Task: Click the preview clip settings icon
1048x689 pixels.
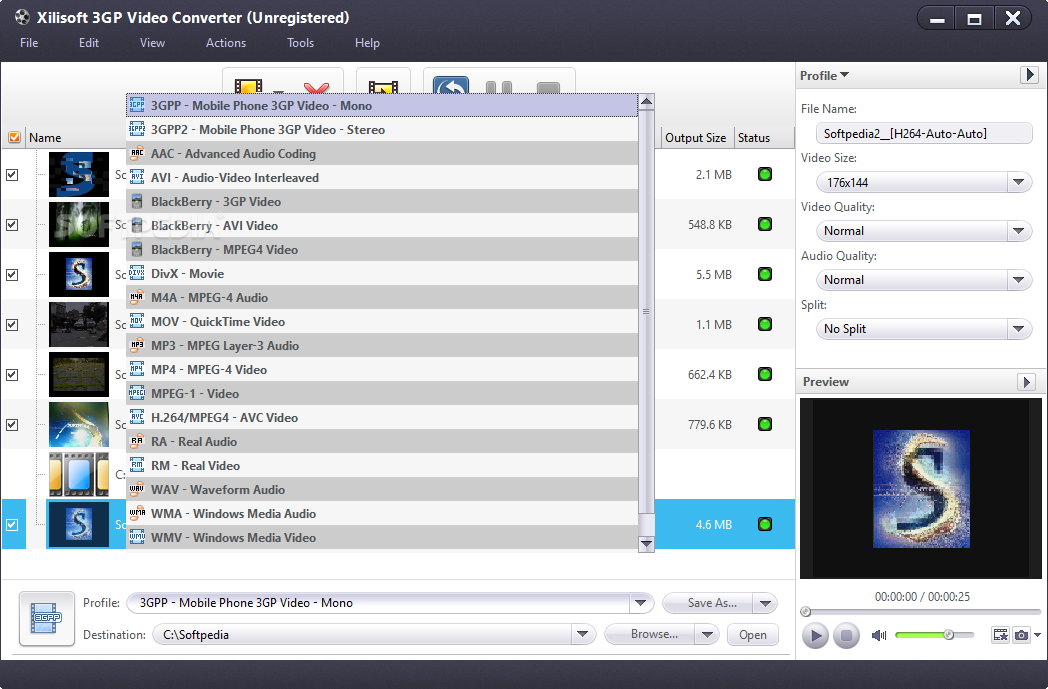Action: pos(1001,635)
